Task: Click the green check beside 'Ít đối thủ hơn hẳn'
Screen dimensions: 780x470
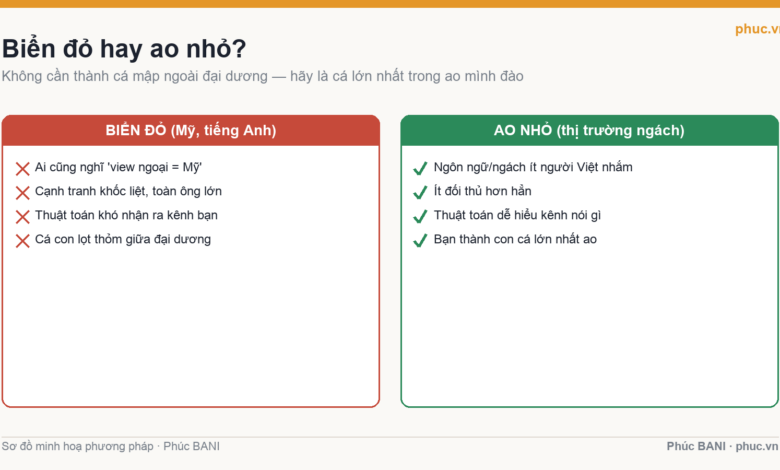Action: pyautogui.click(x=420, y=192)
